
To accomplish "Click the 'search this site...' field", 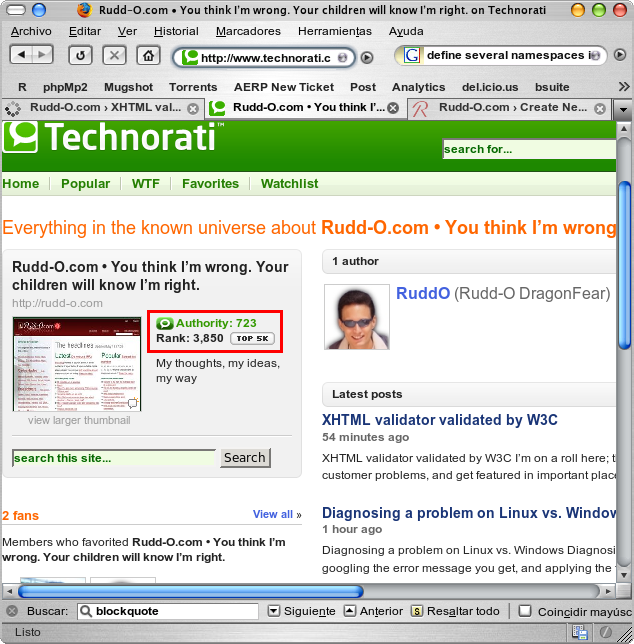I will point(114,458).
